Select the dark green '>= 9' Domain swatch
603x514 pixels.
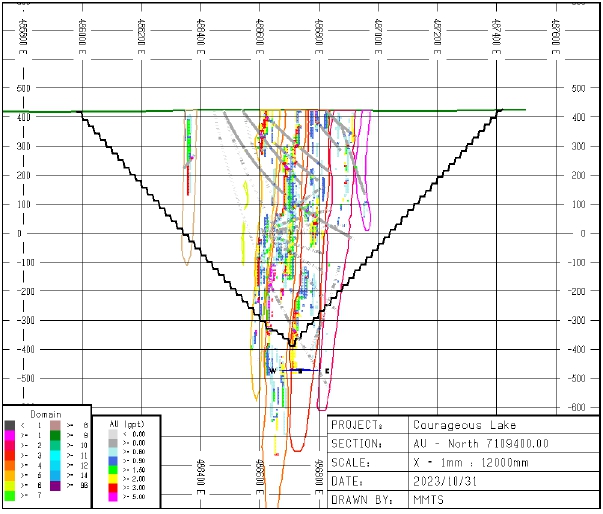(x=54, y=435)
